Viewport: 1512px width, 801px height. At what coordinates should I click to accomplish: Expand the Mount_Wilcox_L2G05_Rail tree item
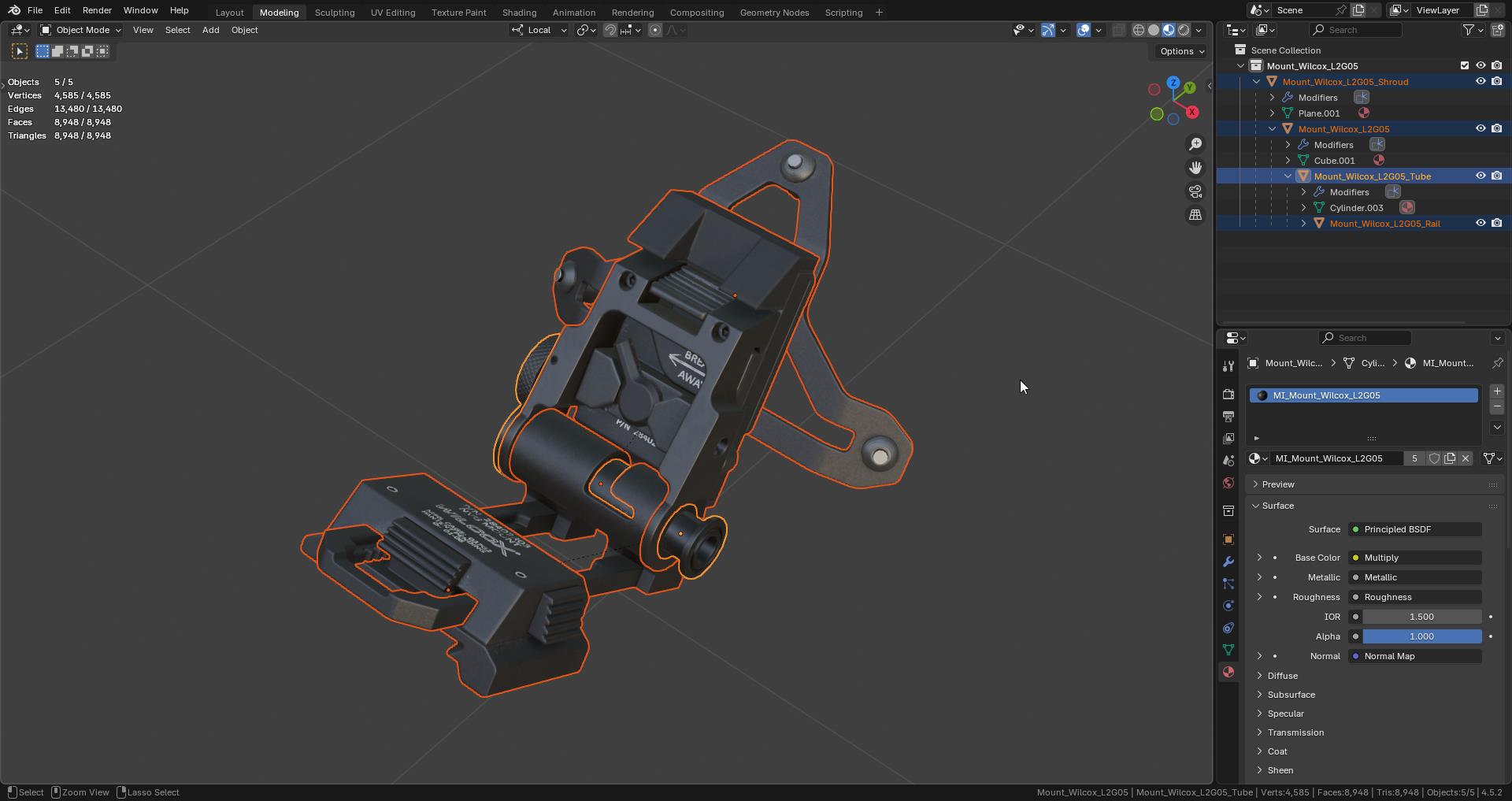pyautogui.click(x=1303, y=224)
